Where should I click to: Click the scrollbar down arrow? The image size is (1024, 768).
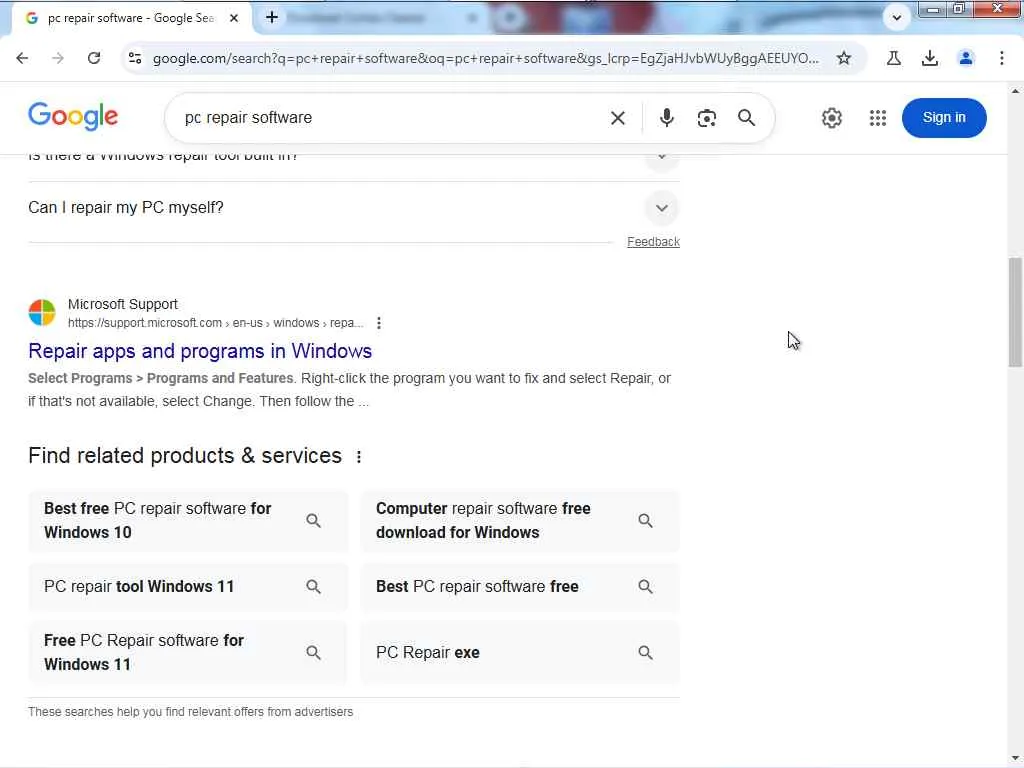click(1015, 758)
